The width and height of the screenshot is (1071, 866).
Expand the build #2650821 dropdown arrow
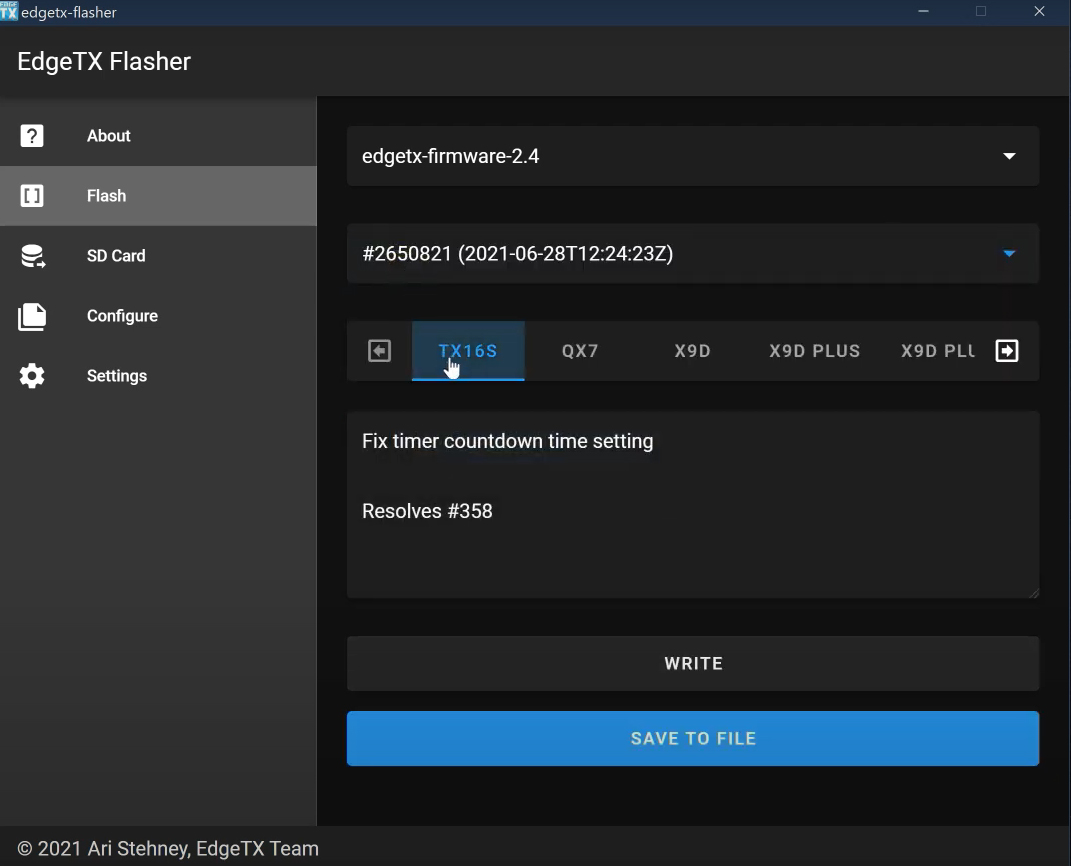pos(1009,254)
